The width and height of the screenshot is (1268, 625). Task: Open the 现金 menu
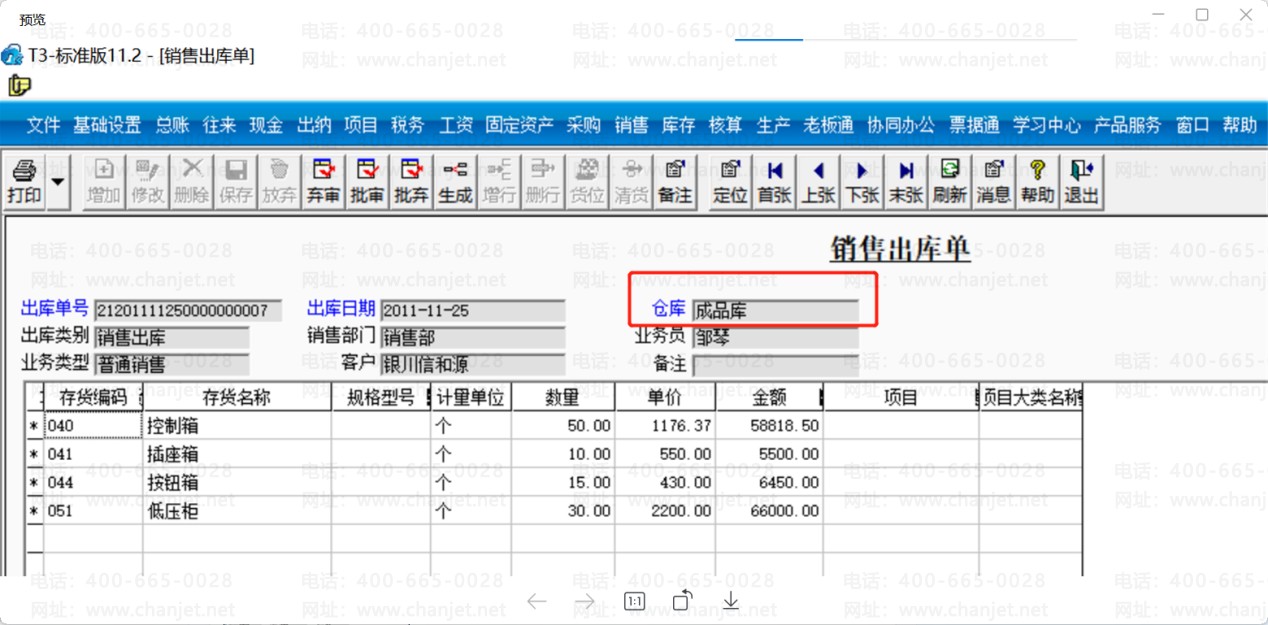click(266, 125)
